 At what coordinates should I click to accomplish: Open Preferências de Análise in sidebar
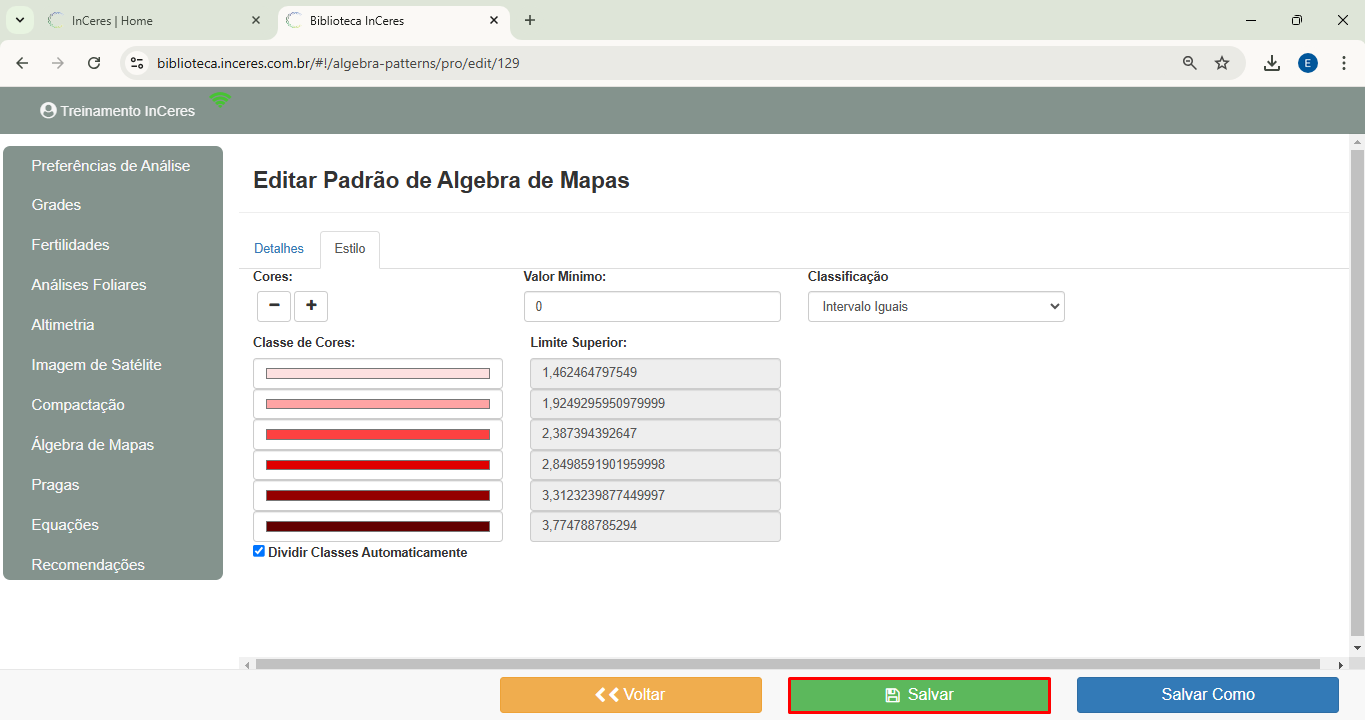pos(111,166)
